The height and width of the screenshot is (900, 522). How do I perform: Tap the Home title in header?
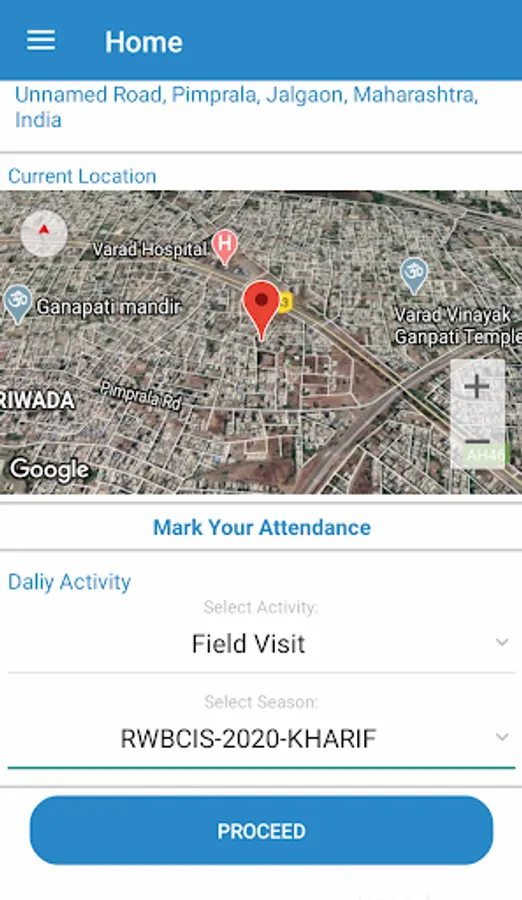144,42
